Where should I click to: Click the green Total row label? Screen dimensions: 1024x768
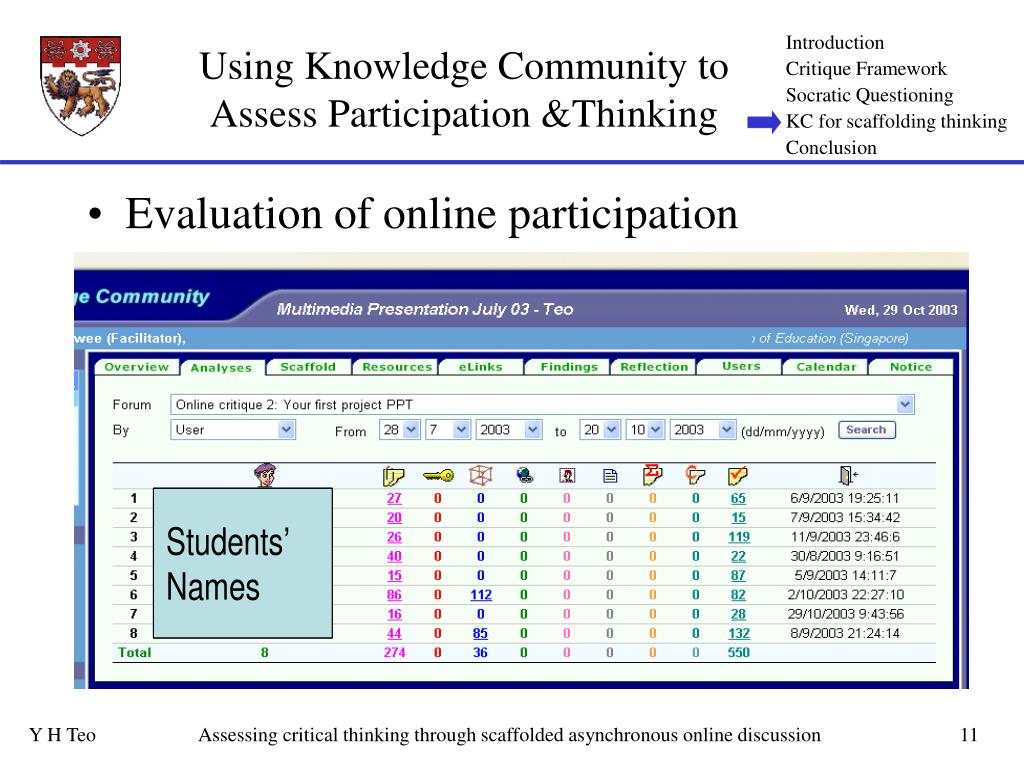pyautogui.click(x=135, y=652)
